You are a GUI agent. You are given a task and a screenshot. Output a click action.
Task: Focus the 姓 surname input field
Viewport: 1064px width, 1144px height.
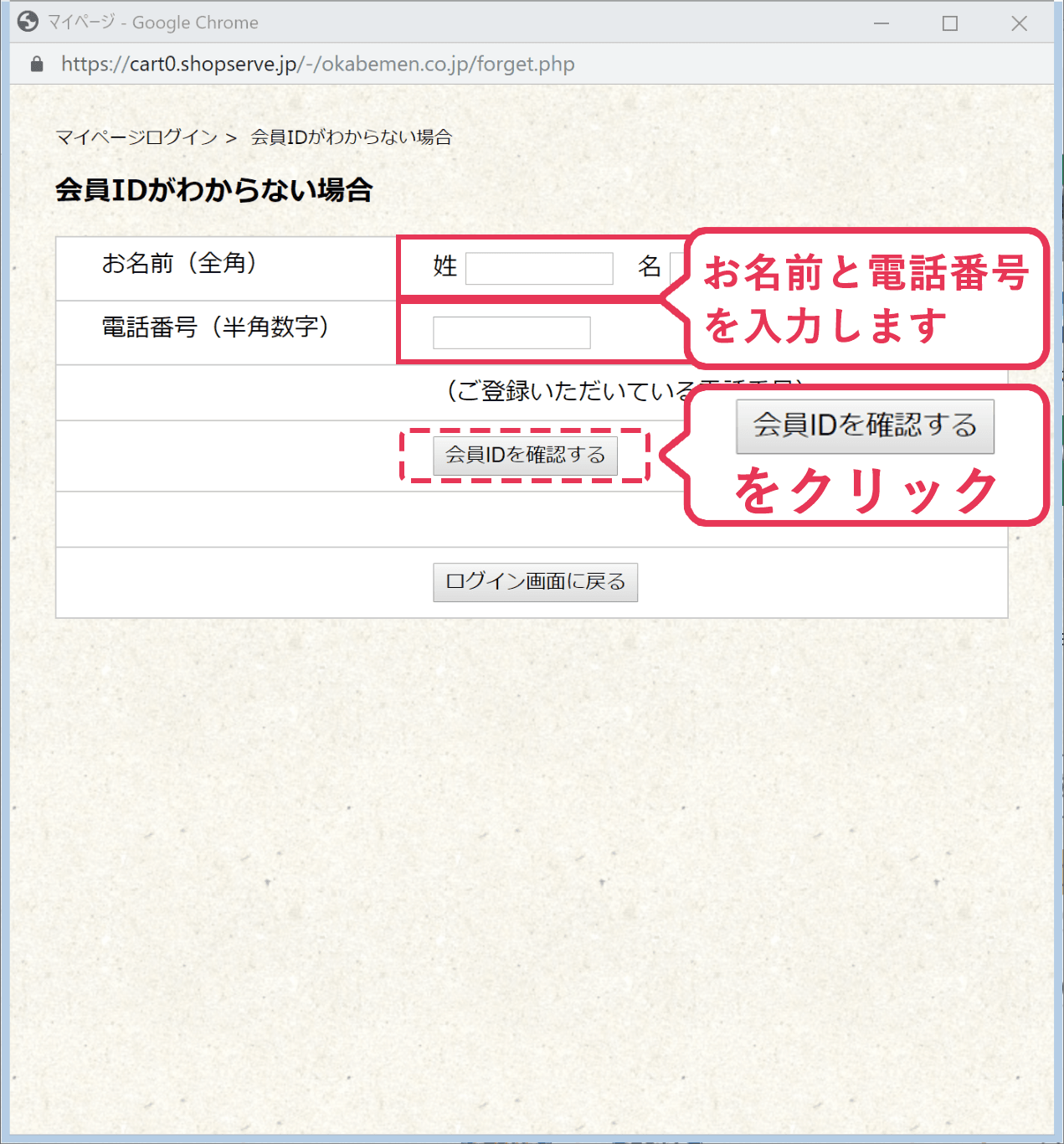[539, 269]
